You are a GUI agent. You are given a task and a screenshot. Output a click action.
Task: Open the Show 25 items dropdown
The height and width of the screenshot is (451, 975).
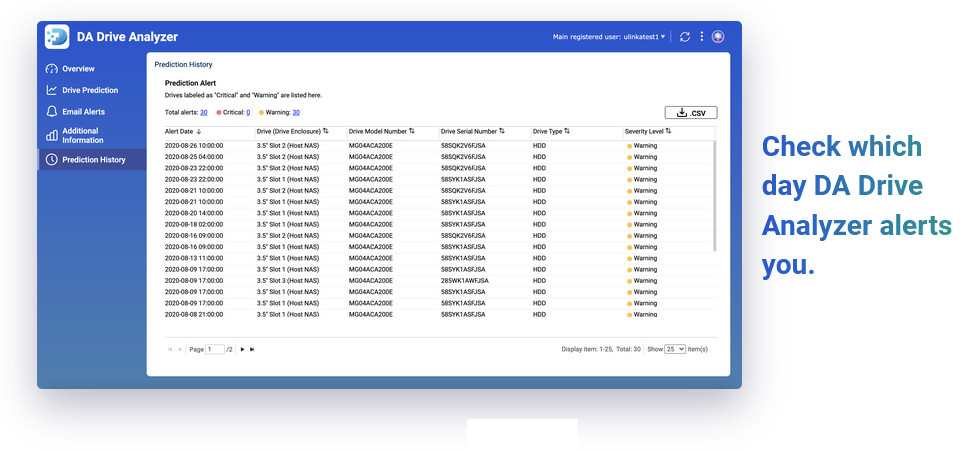(675, 350)
